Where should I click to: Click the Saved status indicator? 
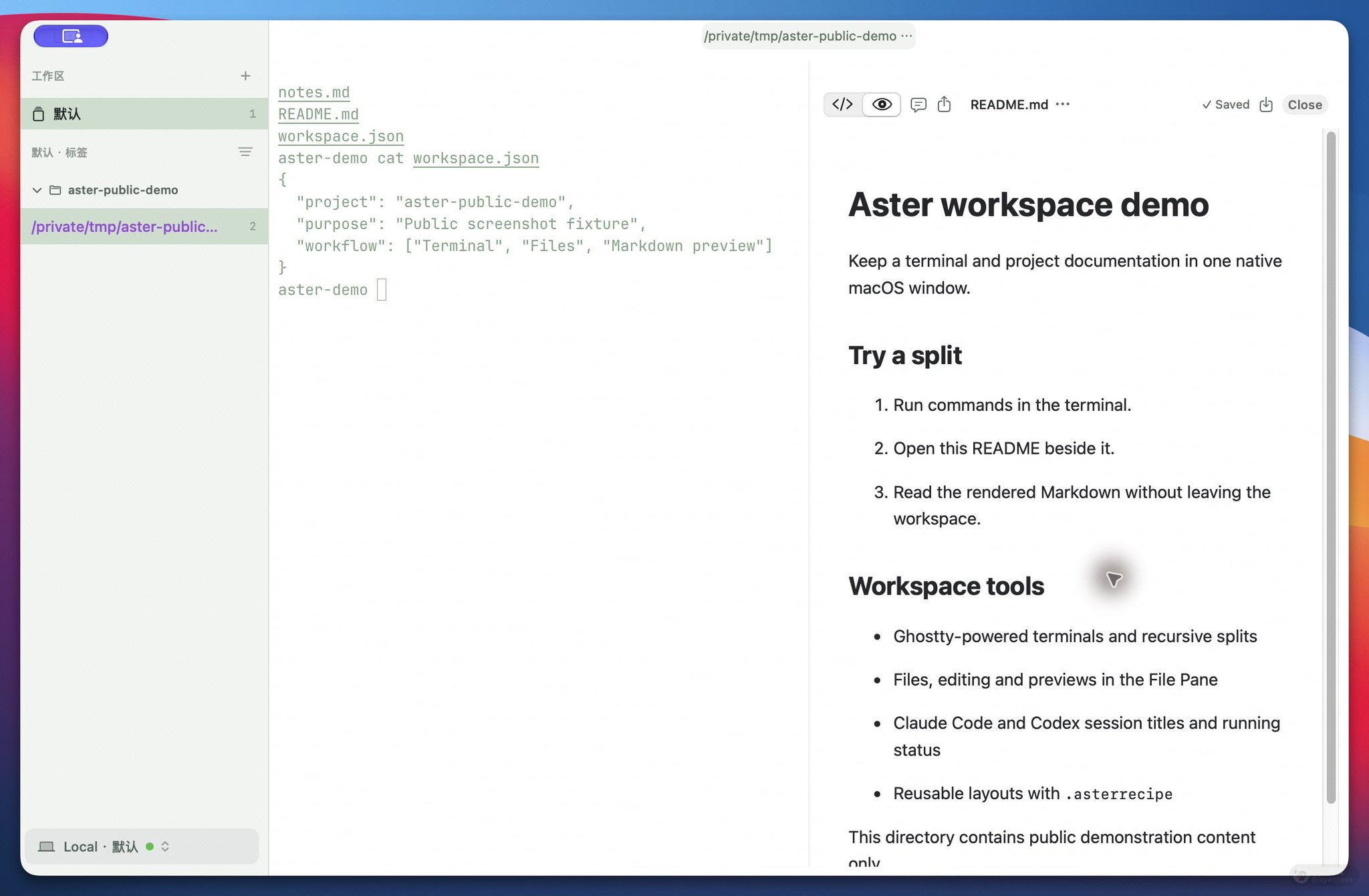(x=1225, y=105)
